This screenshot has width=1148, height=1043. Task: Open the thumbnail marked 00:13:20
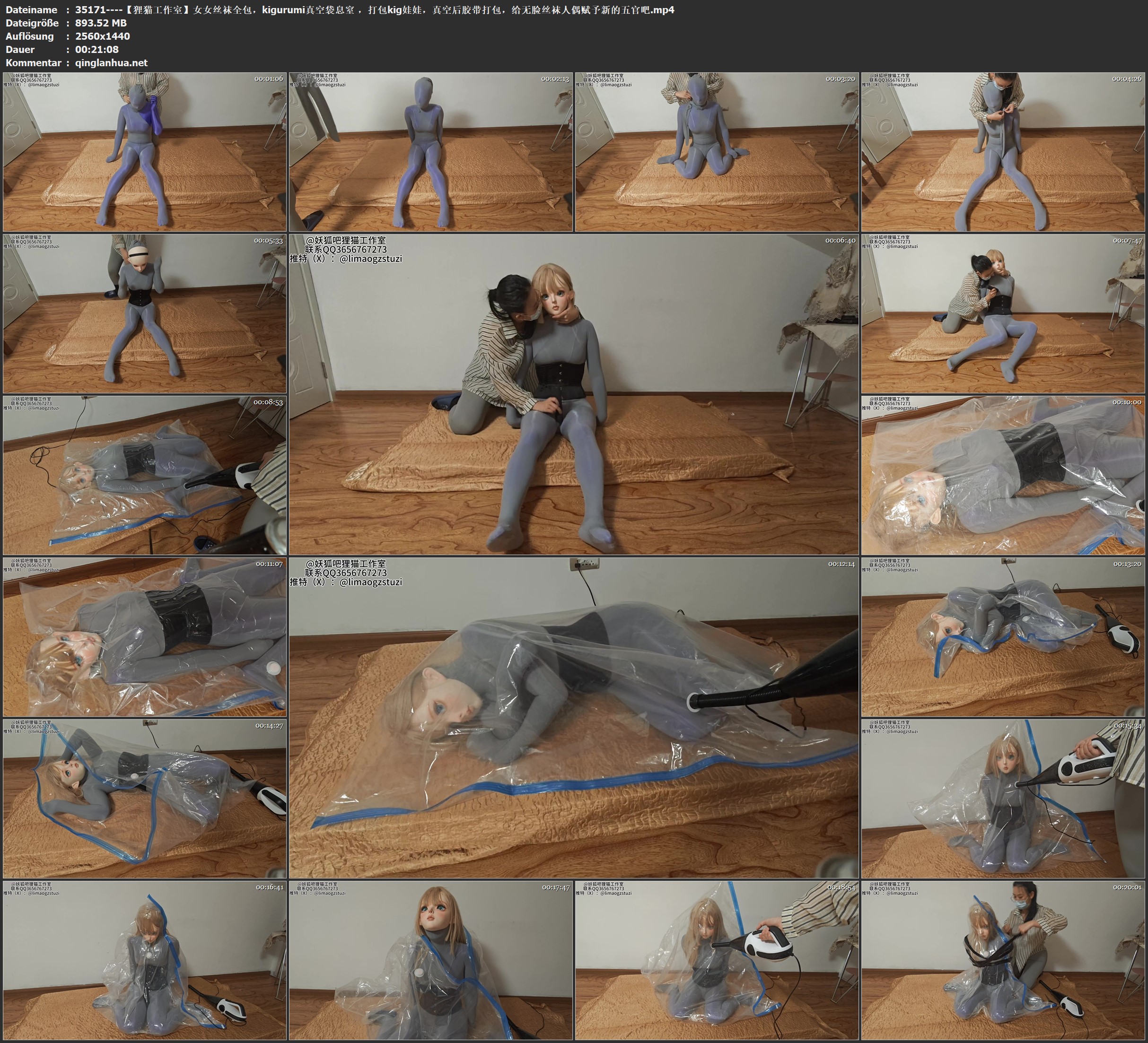1003,636
